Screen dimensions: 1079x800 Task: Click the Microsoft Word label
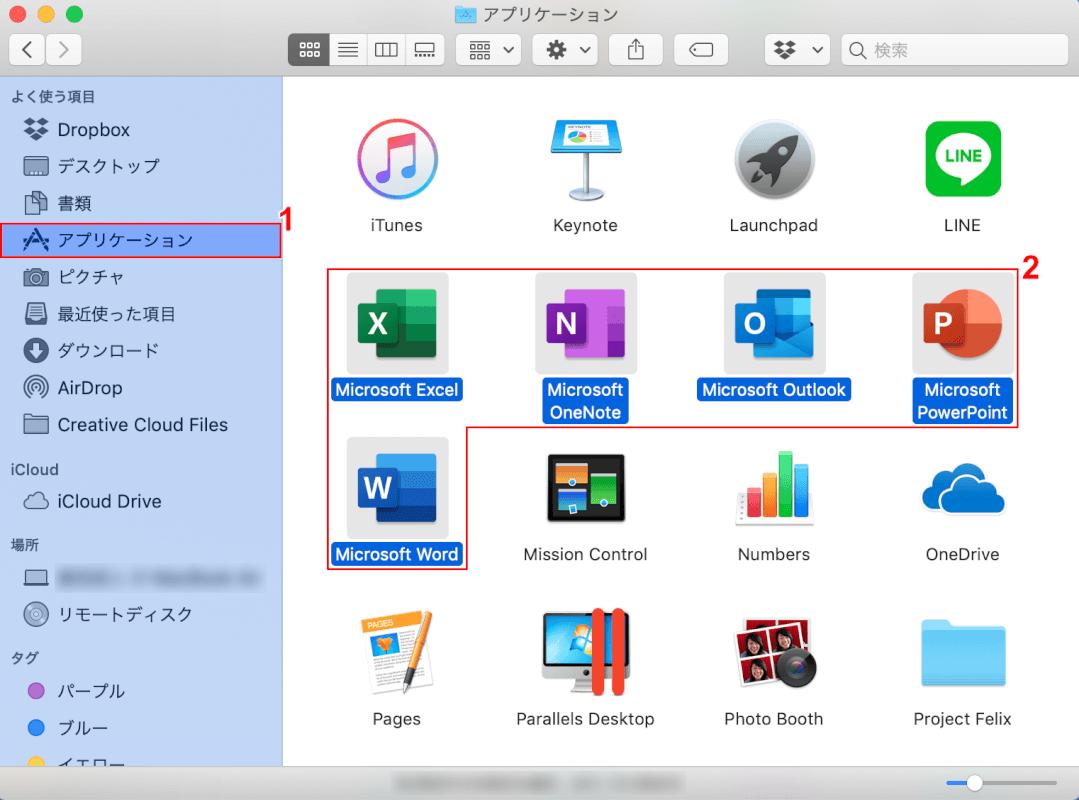tap(397, 554)
